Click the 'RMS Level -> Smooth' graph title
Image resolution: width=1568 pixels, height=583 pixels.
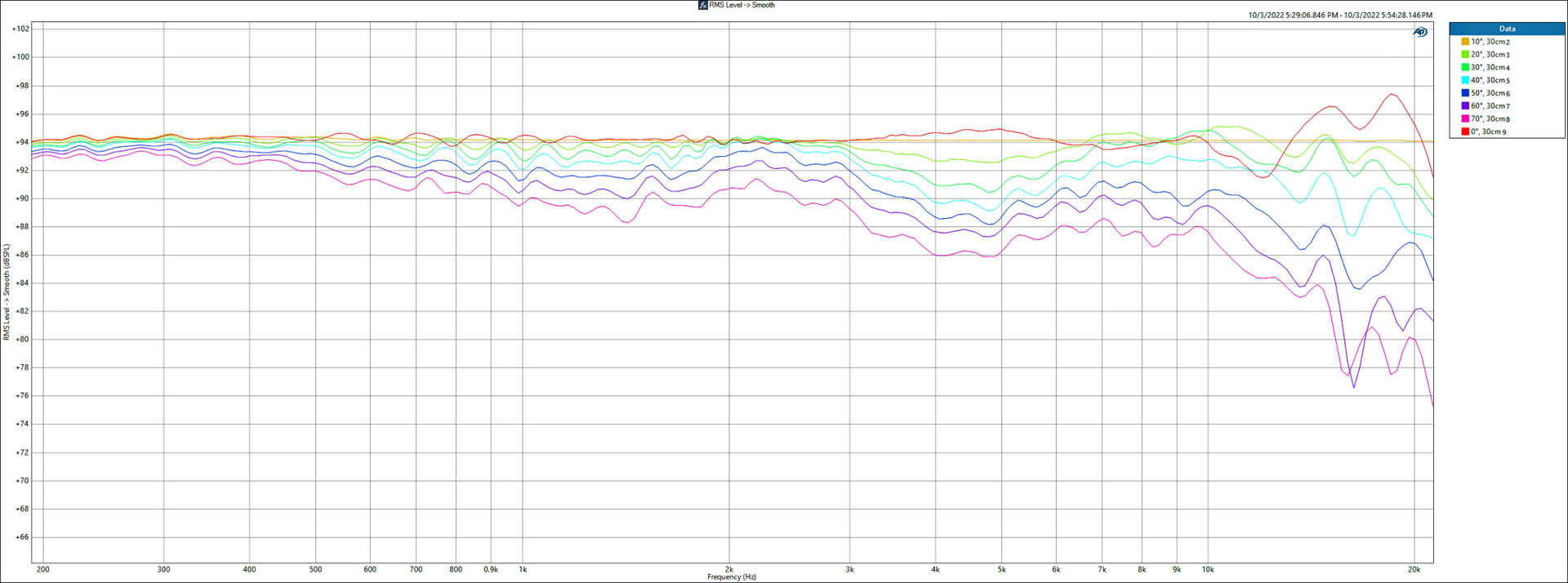[x=742, y=5]
